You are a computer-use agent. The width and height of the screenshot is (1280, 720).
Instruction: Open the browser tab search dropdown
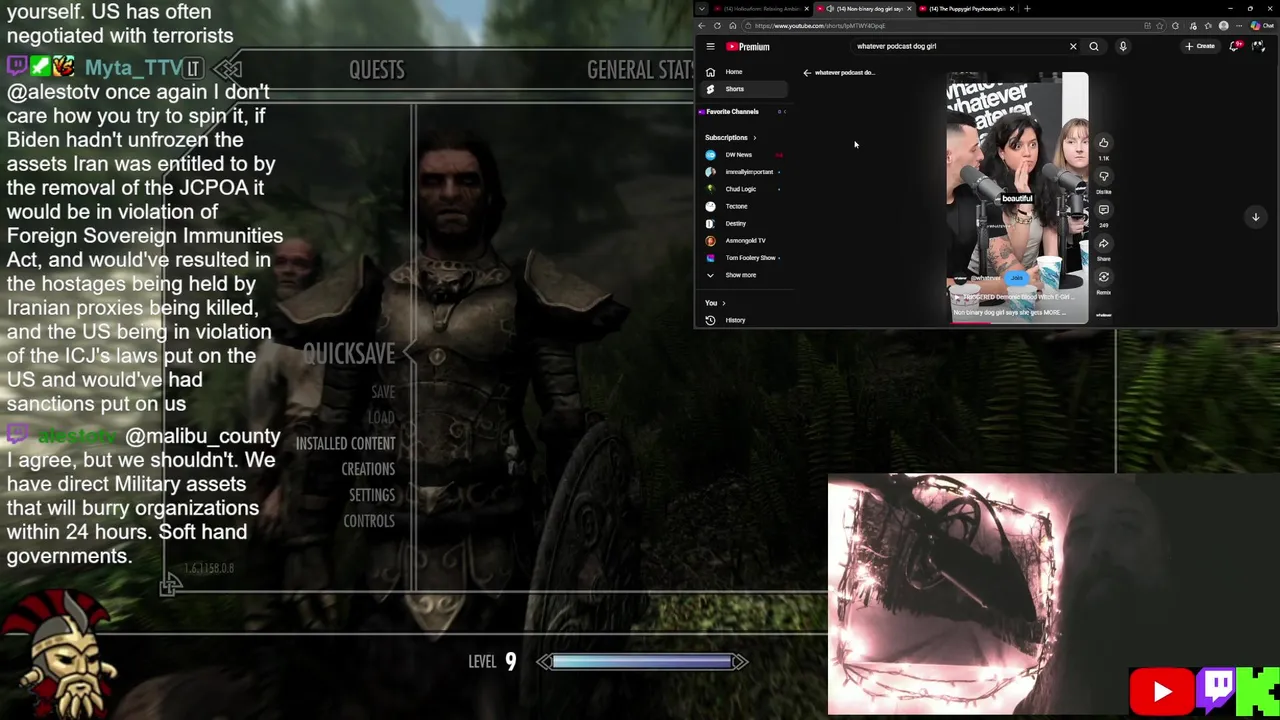[x=702, y=9]
